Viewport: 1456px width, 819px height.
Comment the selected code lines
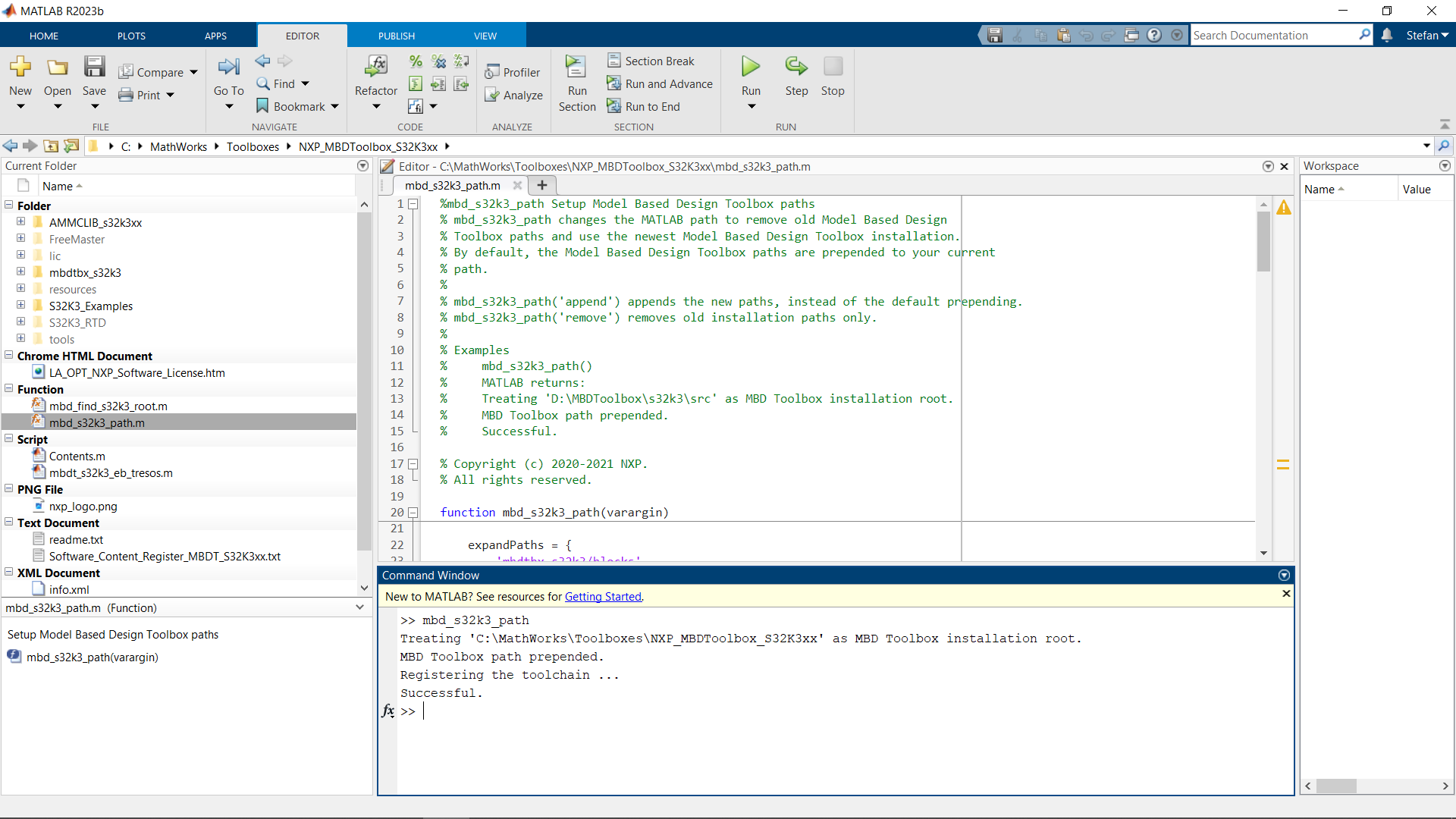416,61
